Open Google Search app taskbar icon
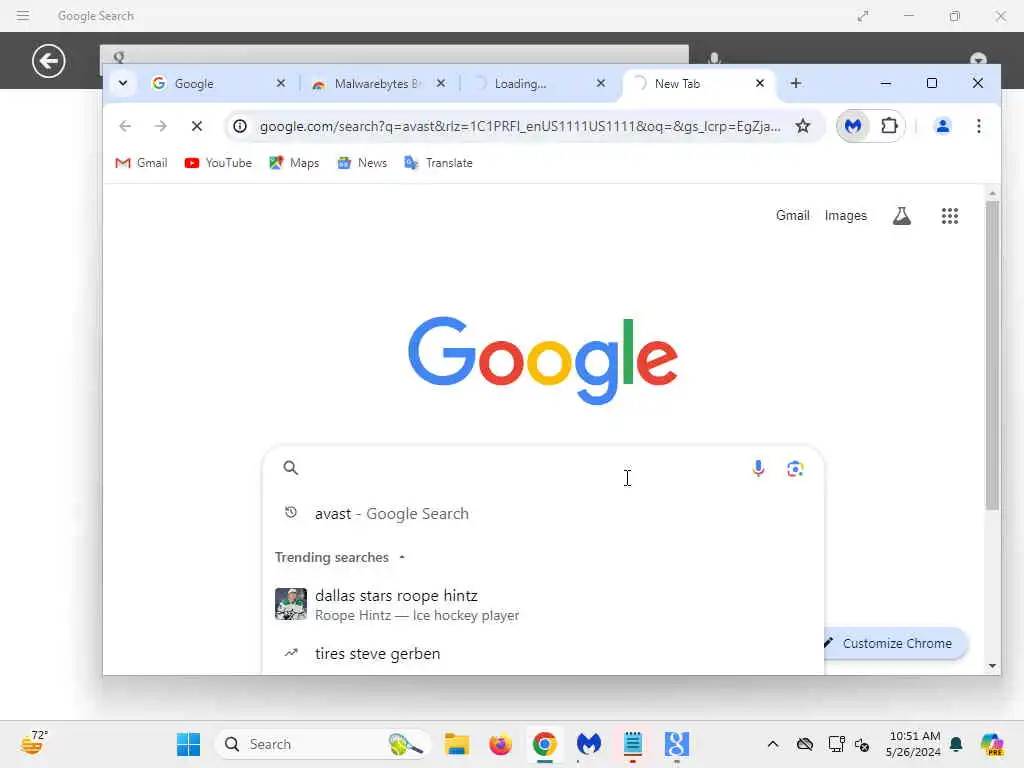 (x=677, y=744)
